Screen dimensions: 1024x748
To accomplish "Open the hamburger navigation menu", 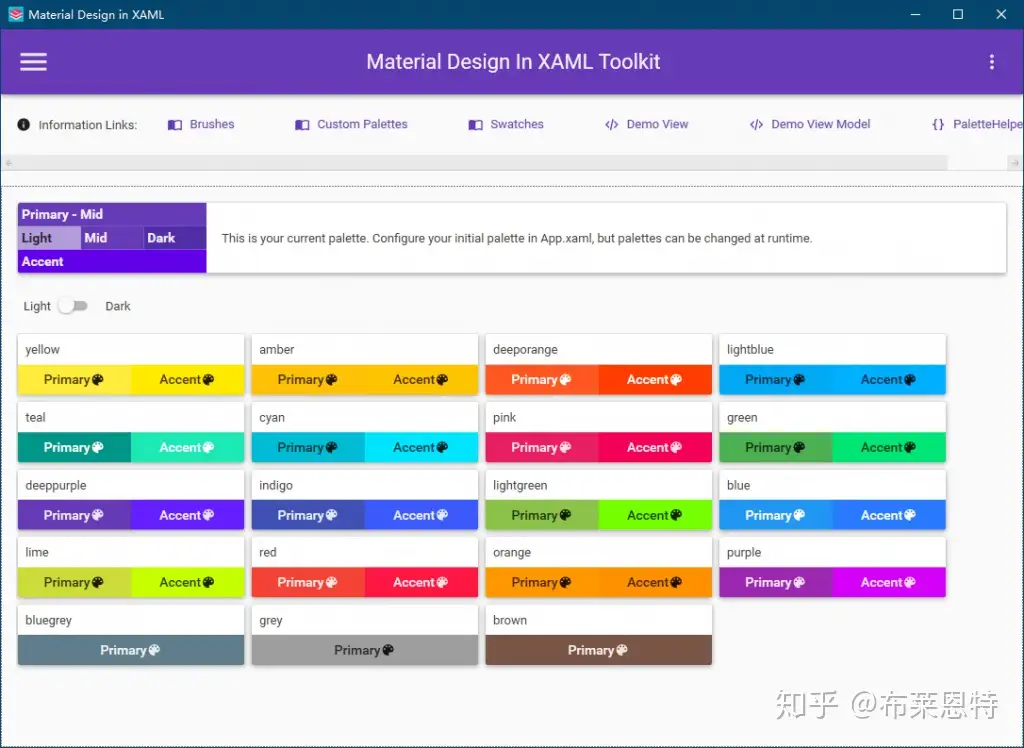I will tap(33, 62).
